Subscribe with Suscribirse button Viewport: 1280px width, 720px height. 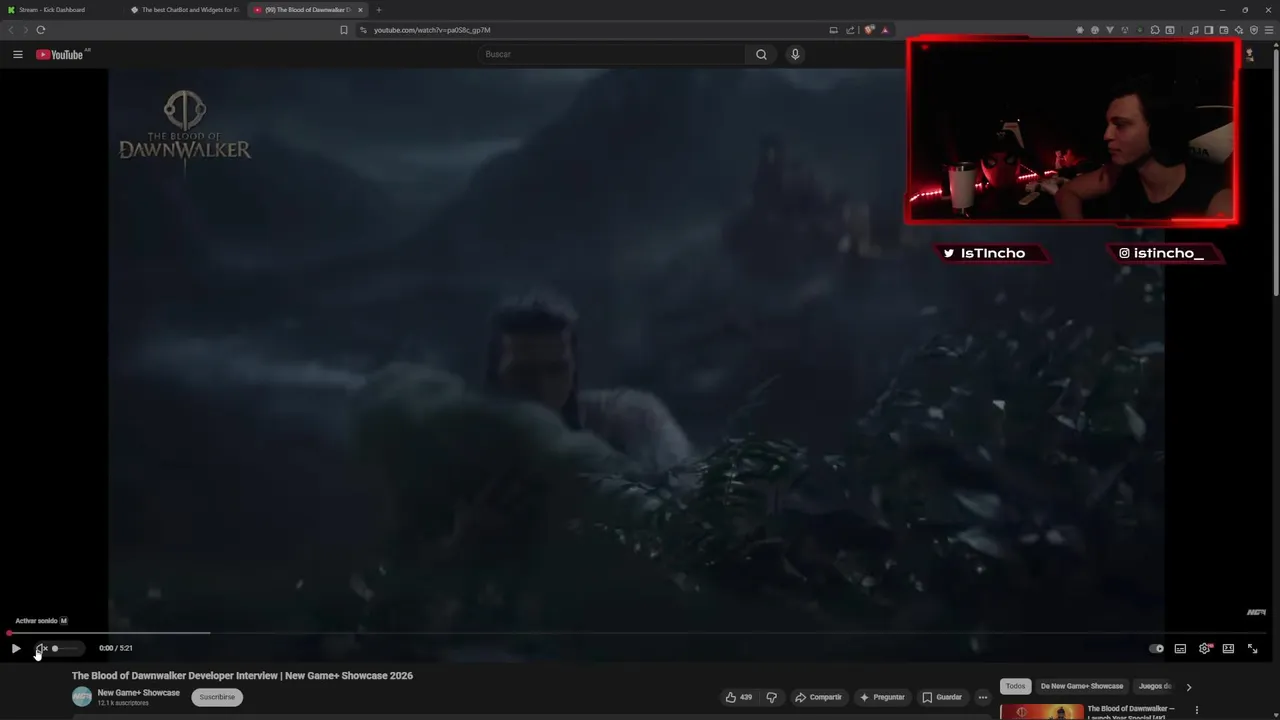click(217, 697)
